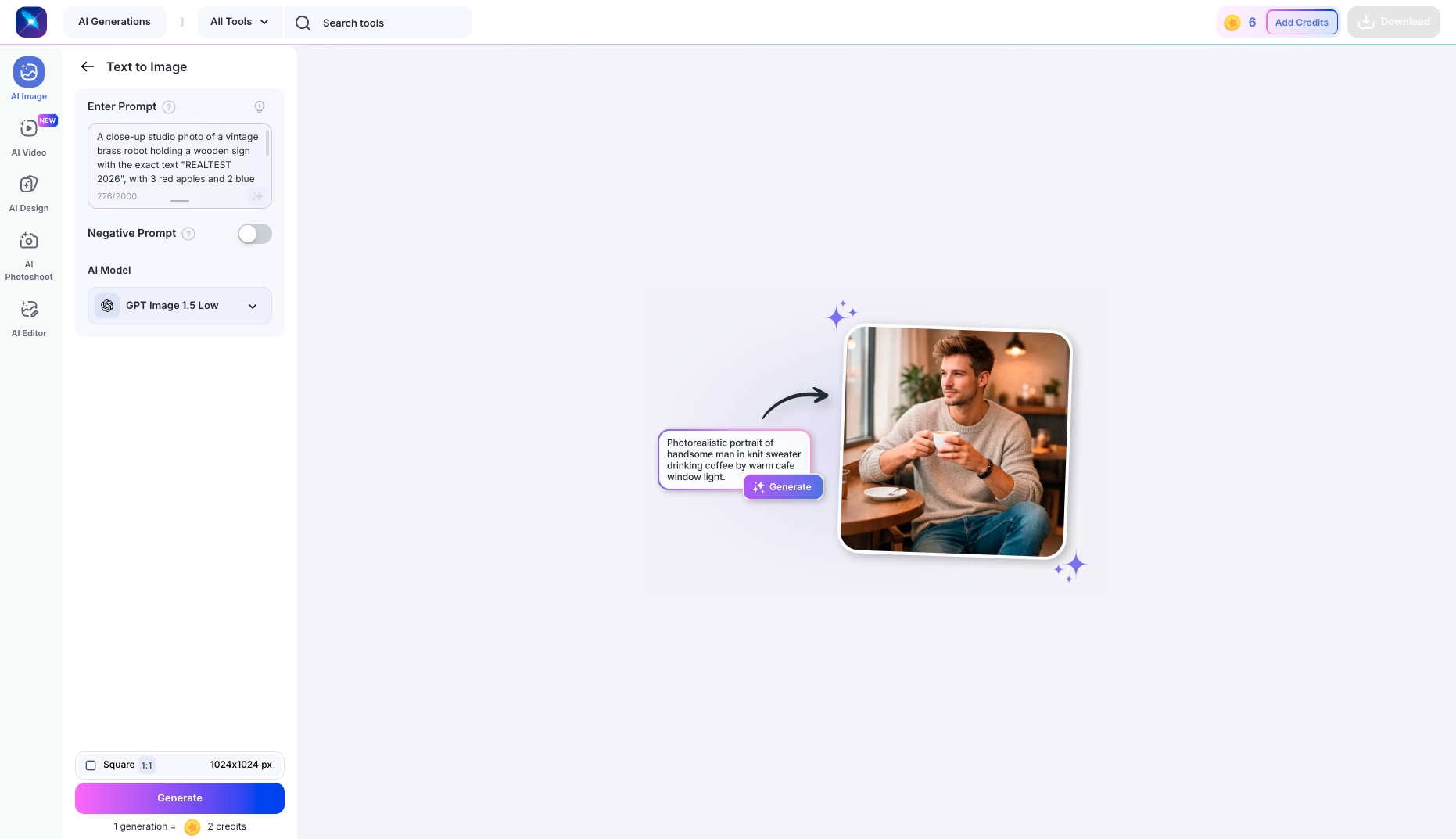The height and width of the screenshot is (839, 1456).
Task: Click the main Generate button
Action: (180, 798)
